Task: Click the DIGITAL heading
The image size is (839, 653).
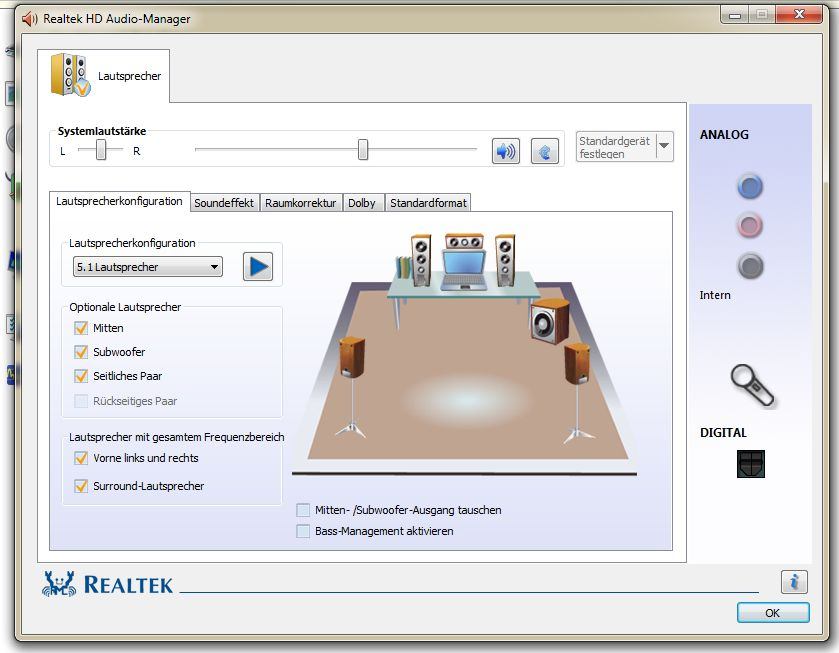Action: pyautogui.click(x=723, y=432)
